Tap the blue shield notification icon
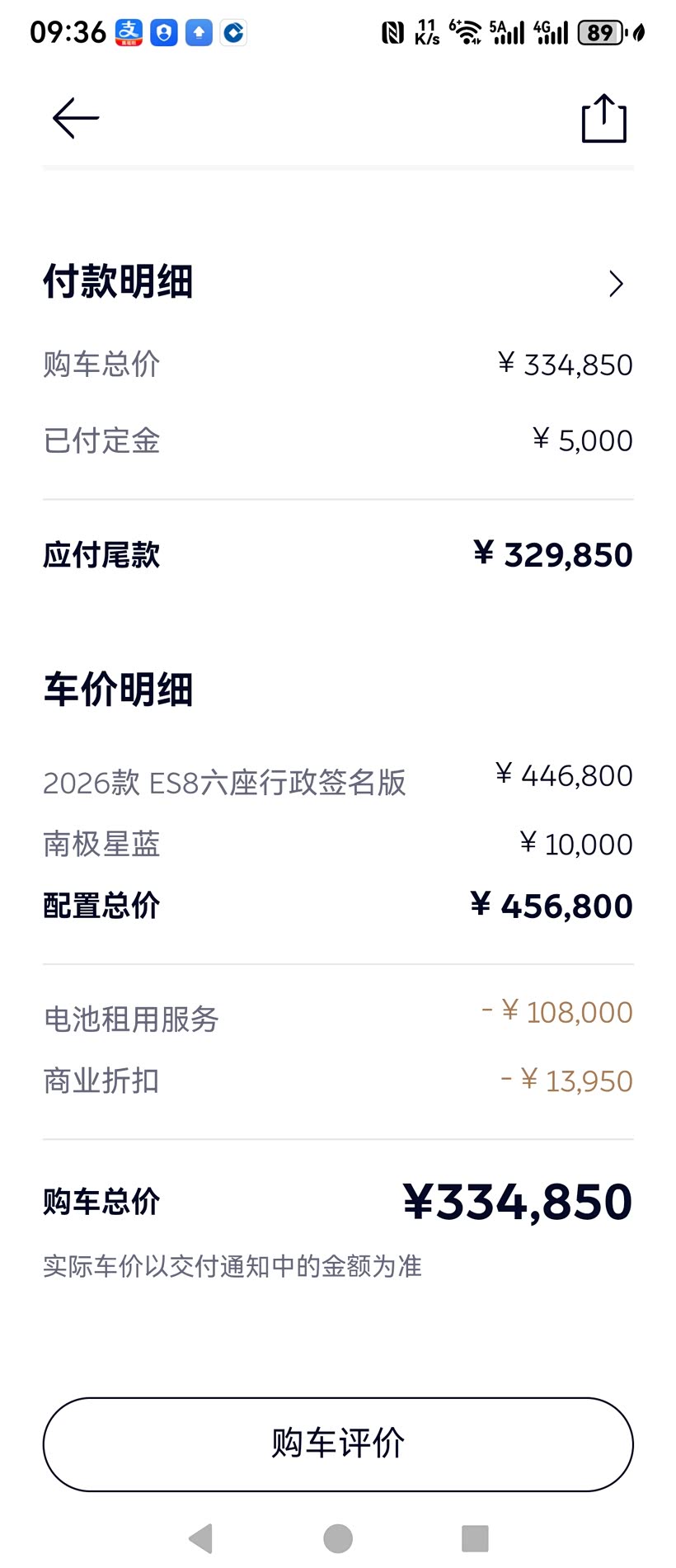This screenshot has width=676, height=1568. point(164,32)
